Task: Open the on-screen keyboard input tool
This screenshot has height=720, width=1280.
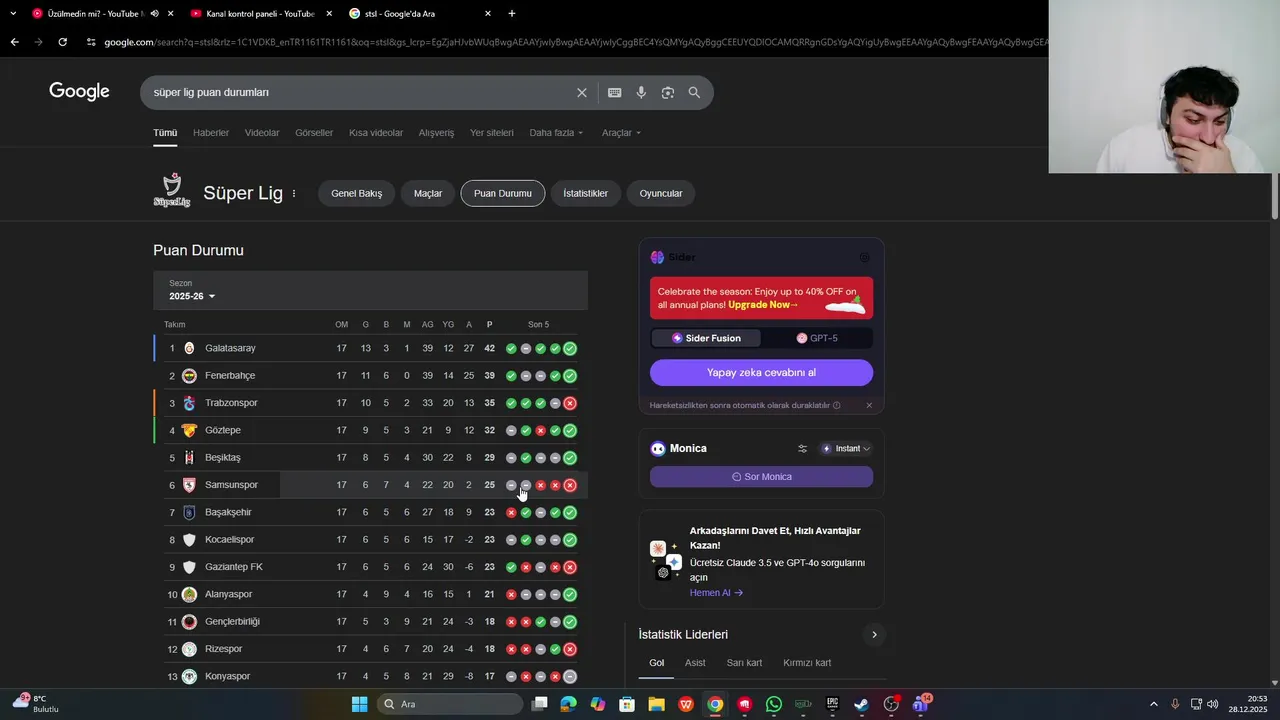Action: (x=614, y=92)
